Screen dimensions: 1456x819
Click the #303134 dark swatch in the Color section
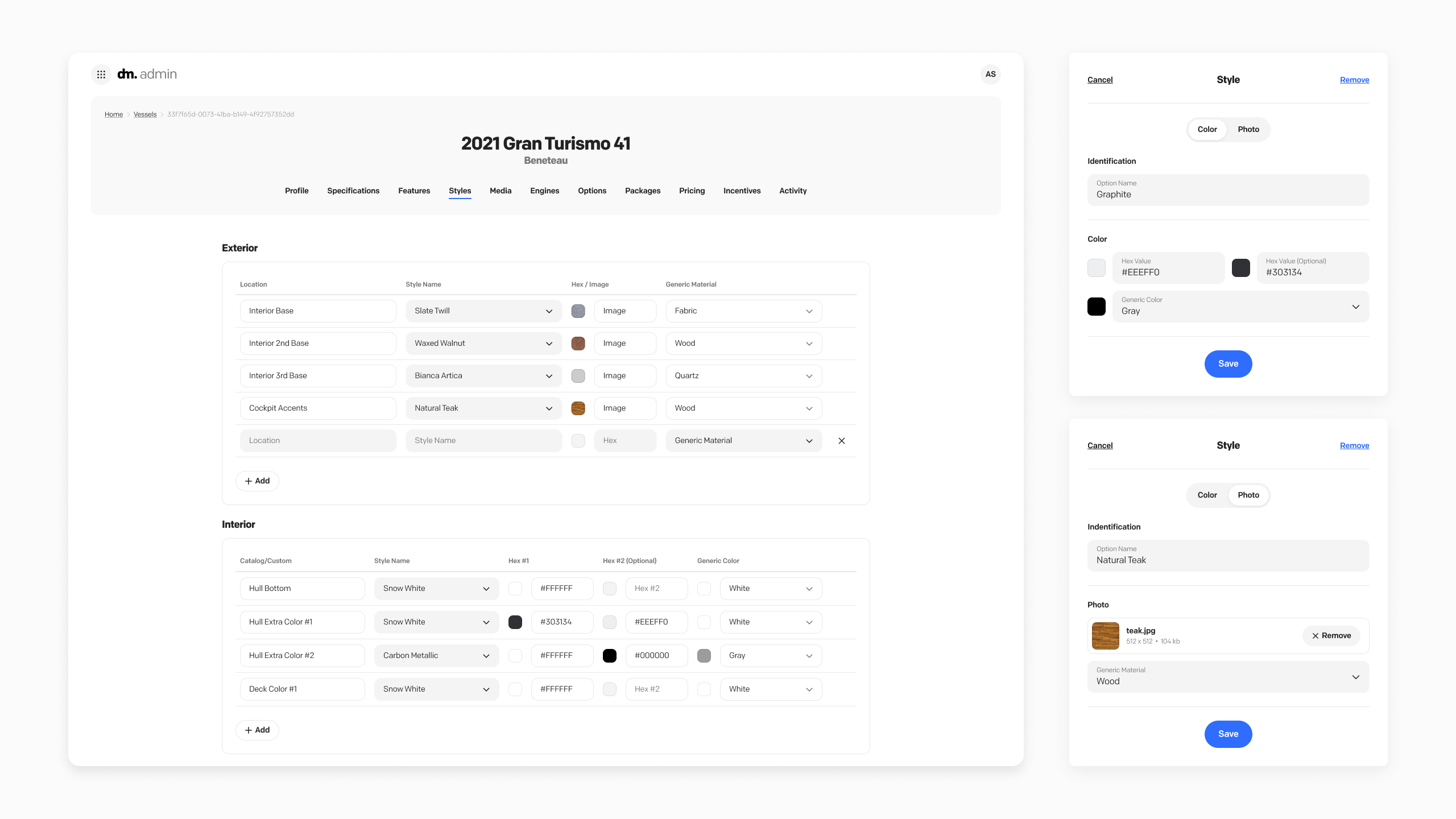[1240, 268]
